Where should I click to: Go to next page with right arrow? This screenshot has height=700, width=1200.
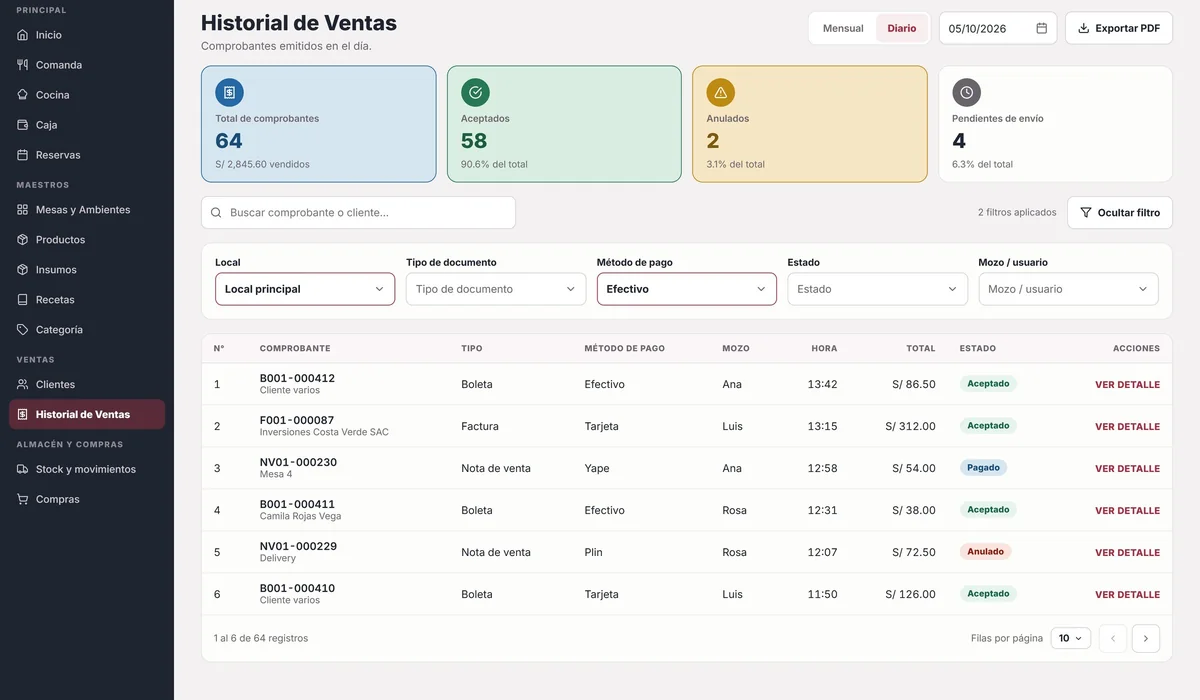coord(1146,638)
